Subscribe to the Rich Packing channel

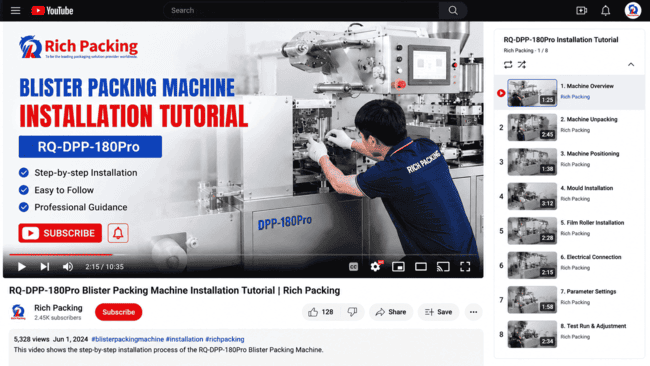click(119, 312)
